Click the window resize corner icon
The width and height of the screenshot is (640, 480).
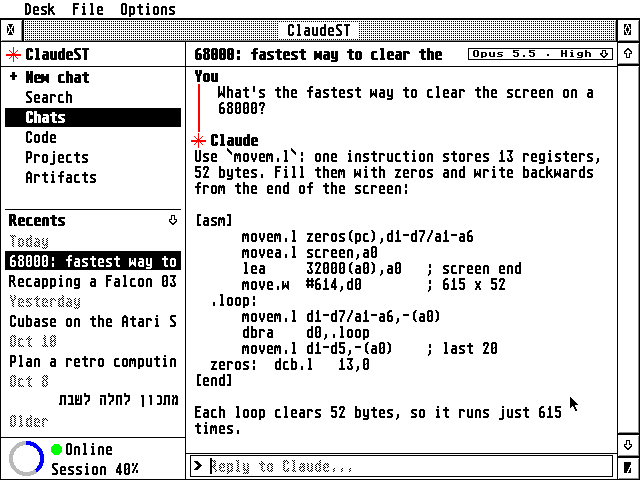click(628, 467)
